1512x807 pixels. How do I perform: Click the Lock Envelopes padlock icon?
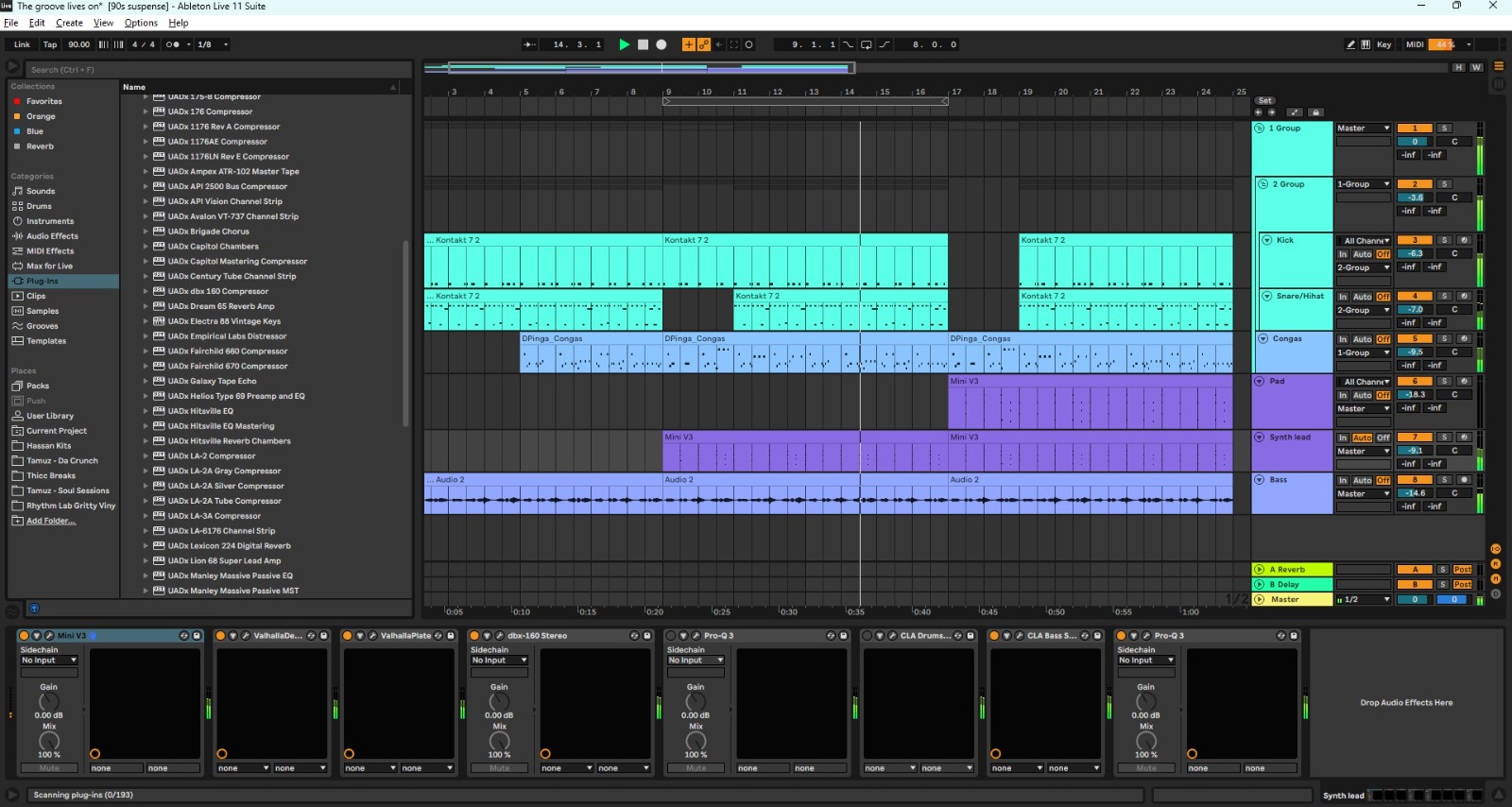(x=1314, y=112)
